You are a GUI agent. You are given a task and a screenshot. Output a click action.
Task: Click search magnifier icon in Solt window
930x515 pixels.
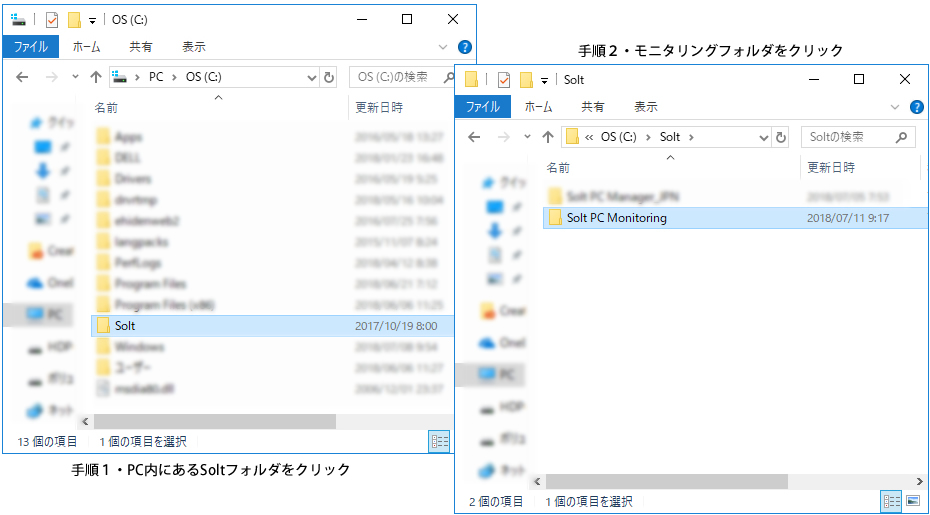pos(901,137)
